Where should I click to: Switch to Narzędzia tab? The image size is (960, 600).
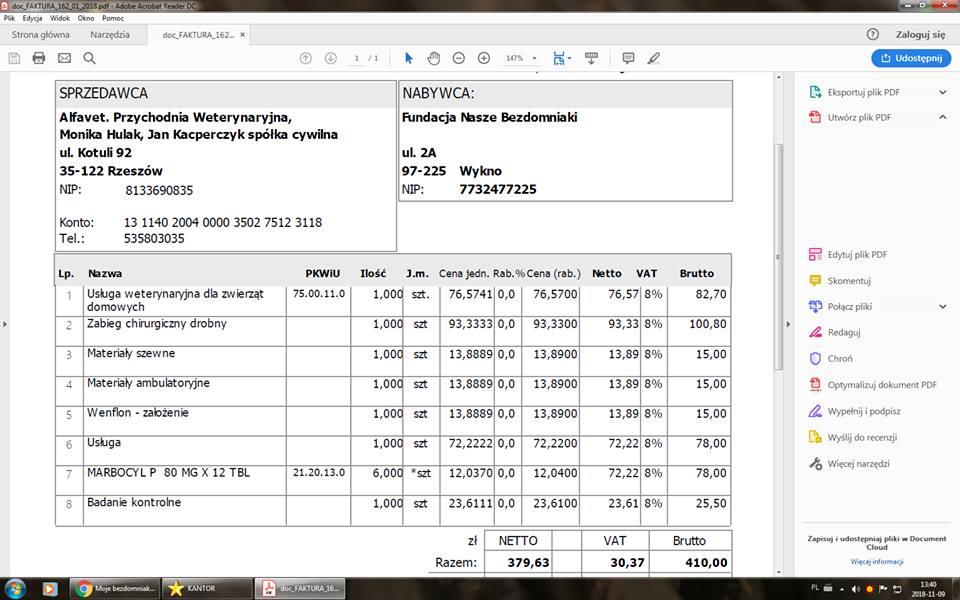click(x=110, y=35)
